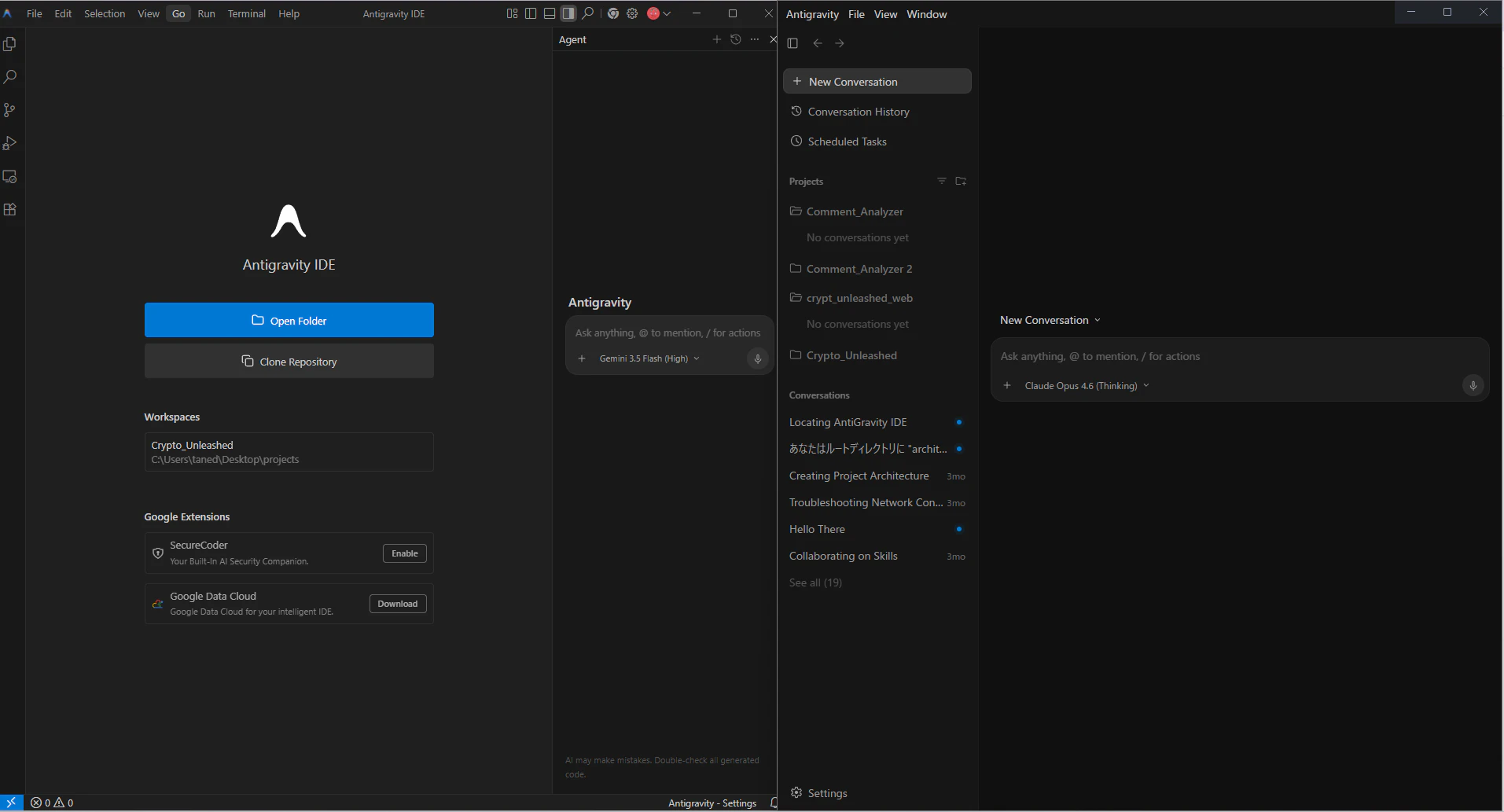Image resolution: width=1504 pixels, height=812 pixels.
Task: Click the Google Data Cloud icon
Action: [158, 604]
